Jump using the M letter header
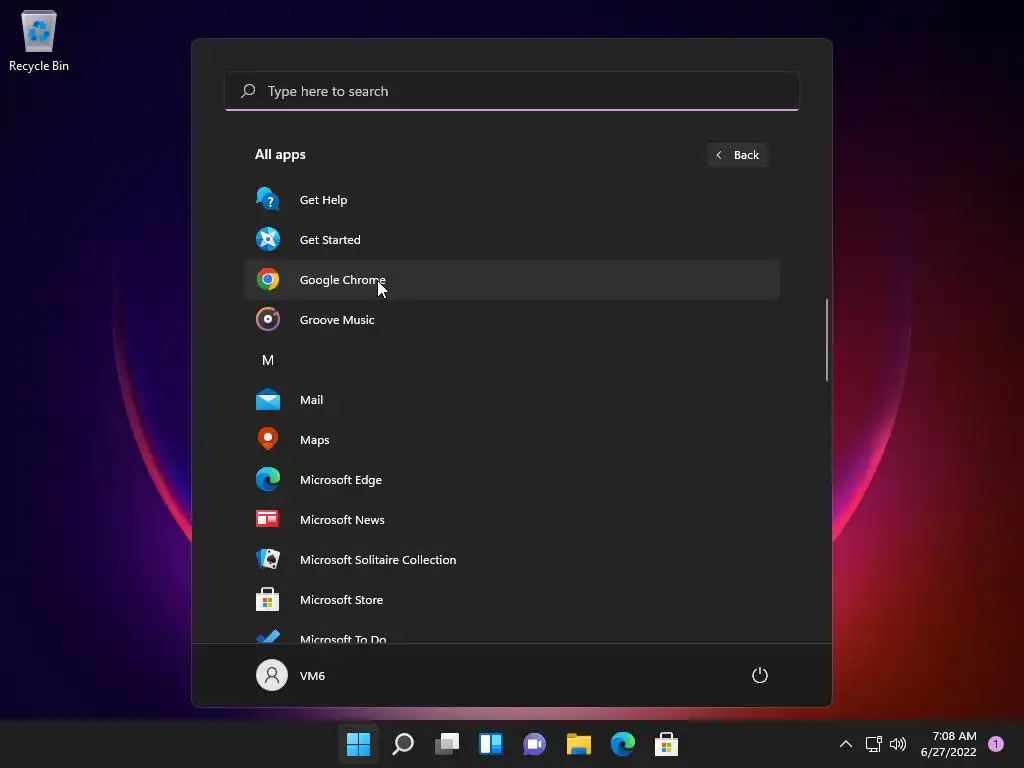 268,360
